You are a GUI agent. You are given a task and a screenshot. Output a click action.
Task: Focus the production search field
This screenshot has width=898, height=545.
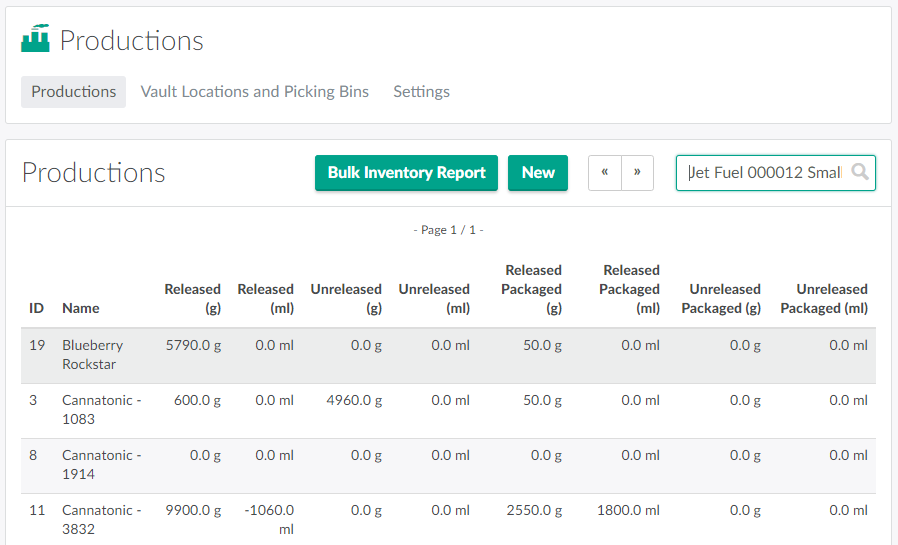pyautogui.click(x=763, y=172)
